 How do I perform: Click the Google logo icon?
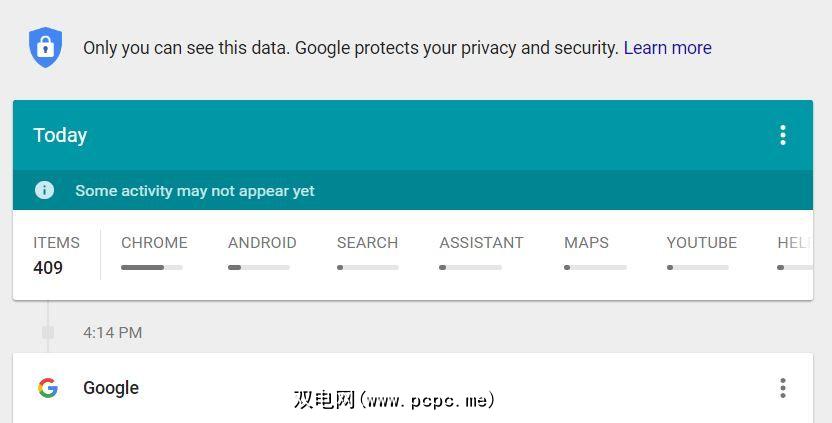click(47, 388)
